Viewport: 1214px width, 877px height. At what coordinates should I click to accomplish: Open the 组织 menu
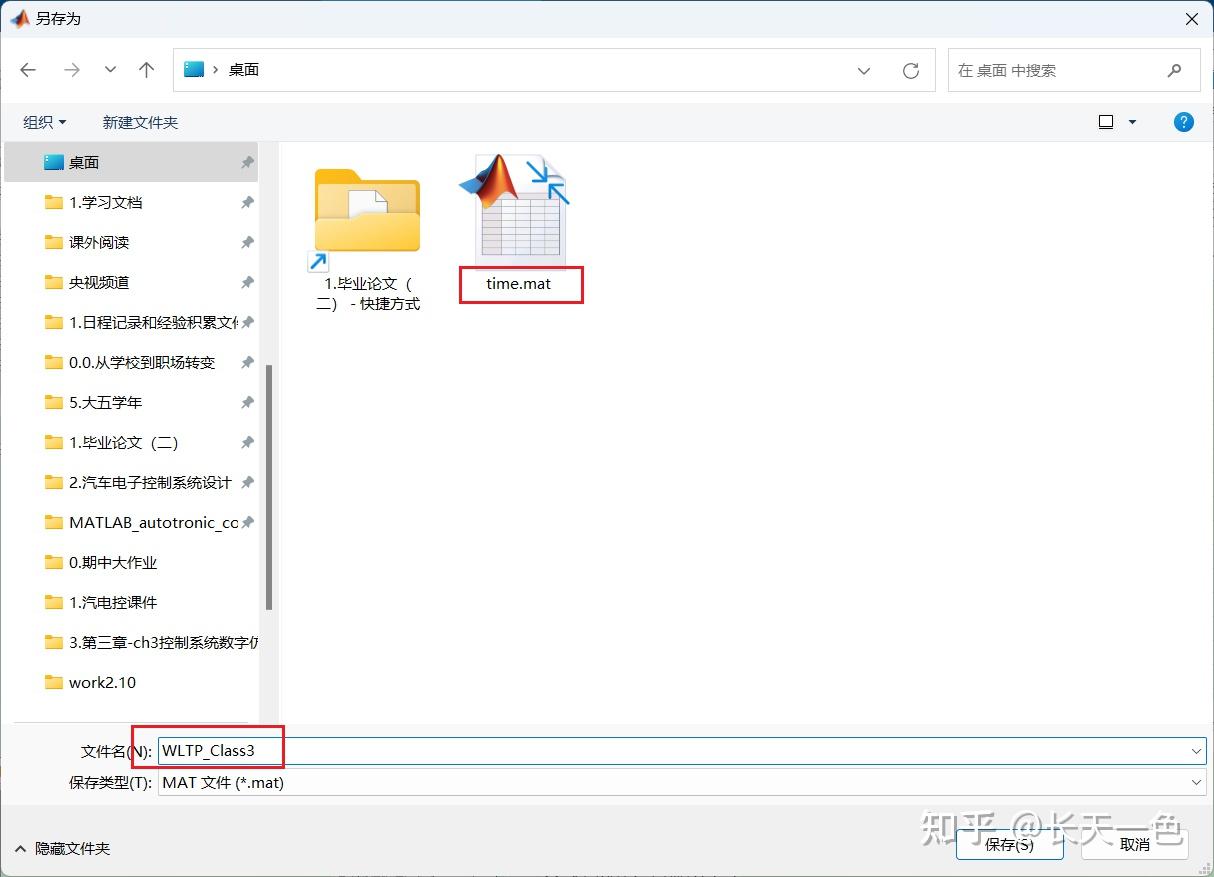pyautogui.click(x=43, y=121)
